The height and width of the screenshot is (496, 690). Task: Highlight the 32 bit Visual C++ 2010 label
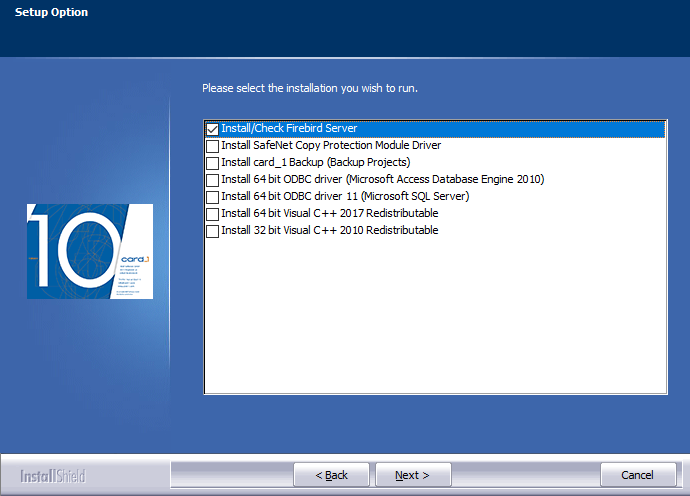click(x=329, y=231)
